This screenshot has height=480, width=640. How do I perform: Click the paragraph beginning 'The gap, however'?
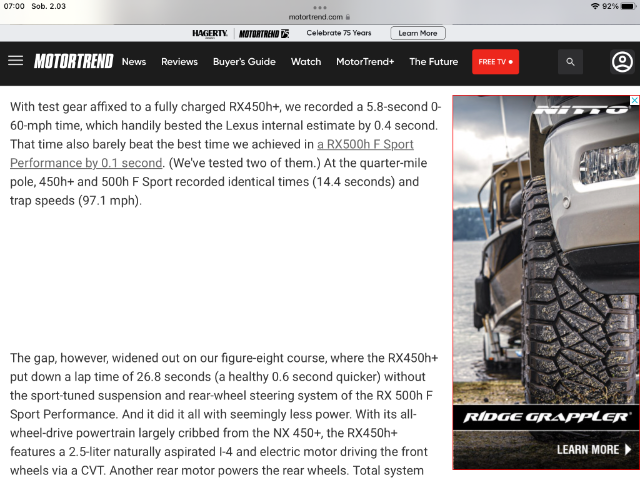pos(224,414)
